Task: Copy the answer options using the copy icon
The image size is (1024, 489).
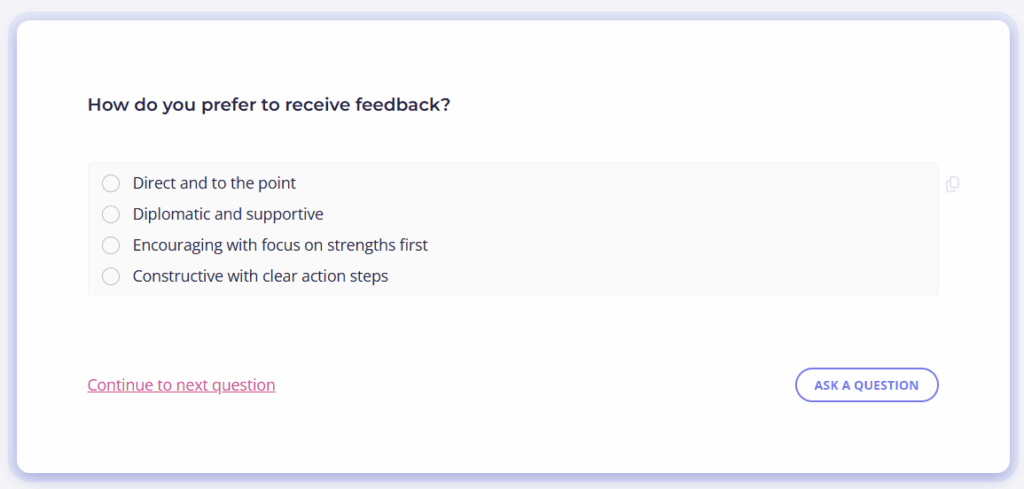Action: pyautogui.click(x=952, y=184)
